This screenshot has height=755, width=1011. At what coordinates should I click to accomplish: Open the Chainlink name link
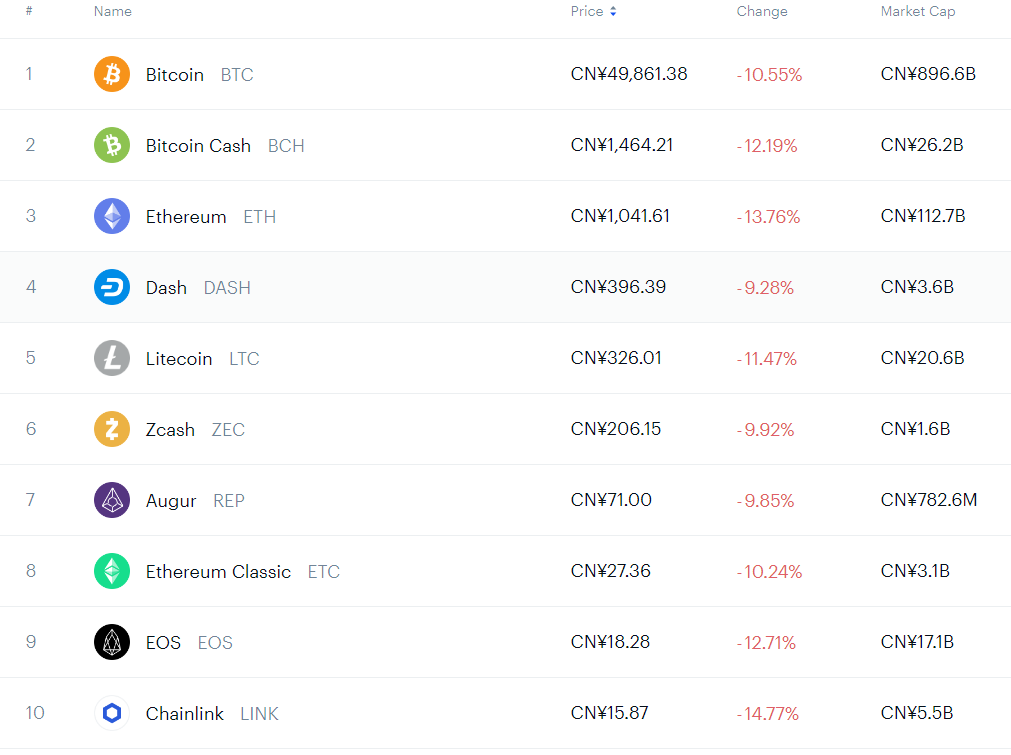(x=185, y=713)
